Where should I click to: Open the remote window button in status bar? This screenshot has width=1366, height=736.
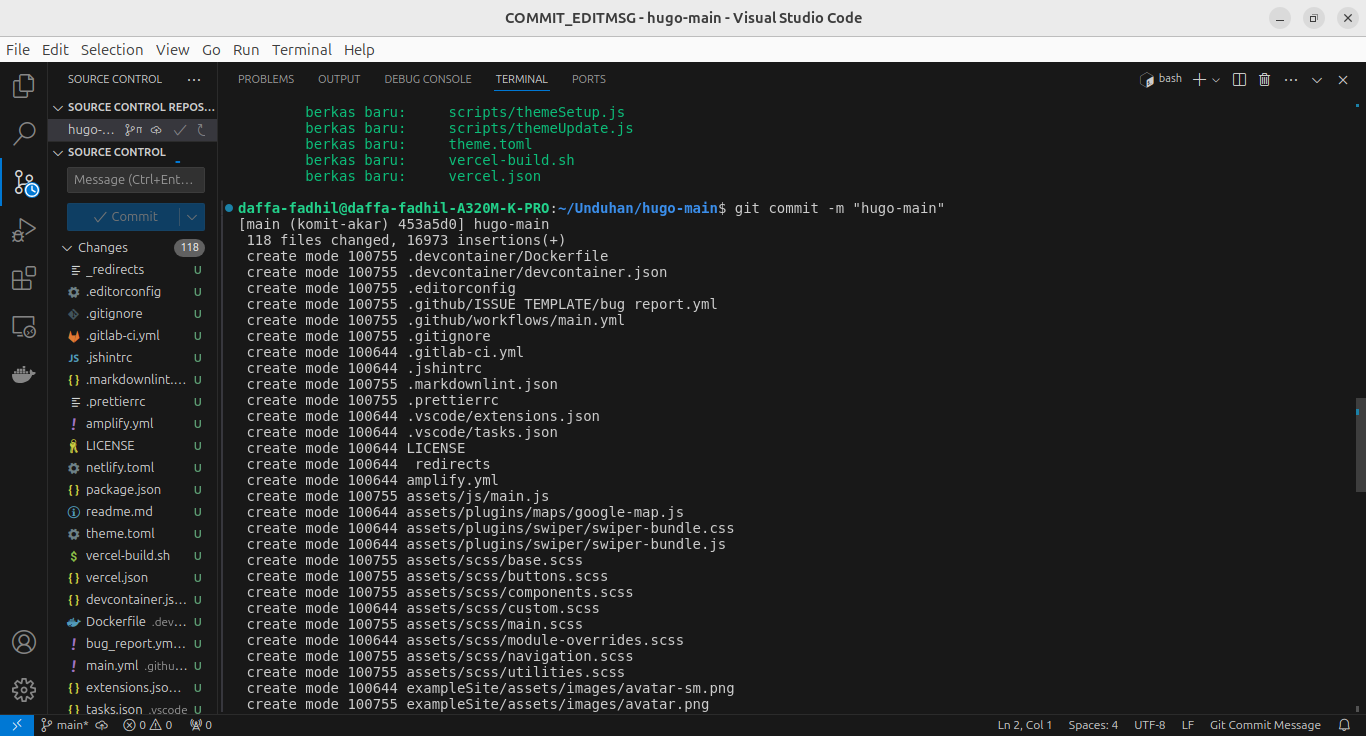(x=17, y=725)
